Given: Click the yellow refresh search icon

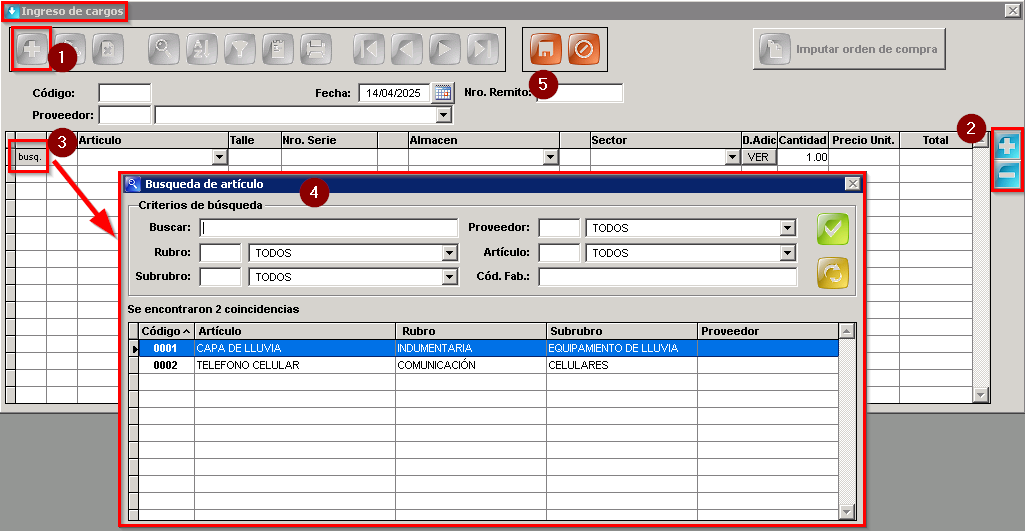Looking at the screenshot, I should pos(832,273).
